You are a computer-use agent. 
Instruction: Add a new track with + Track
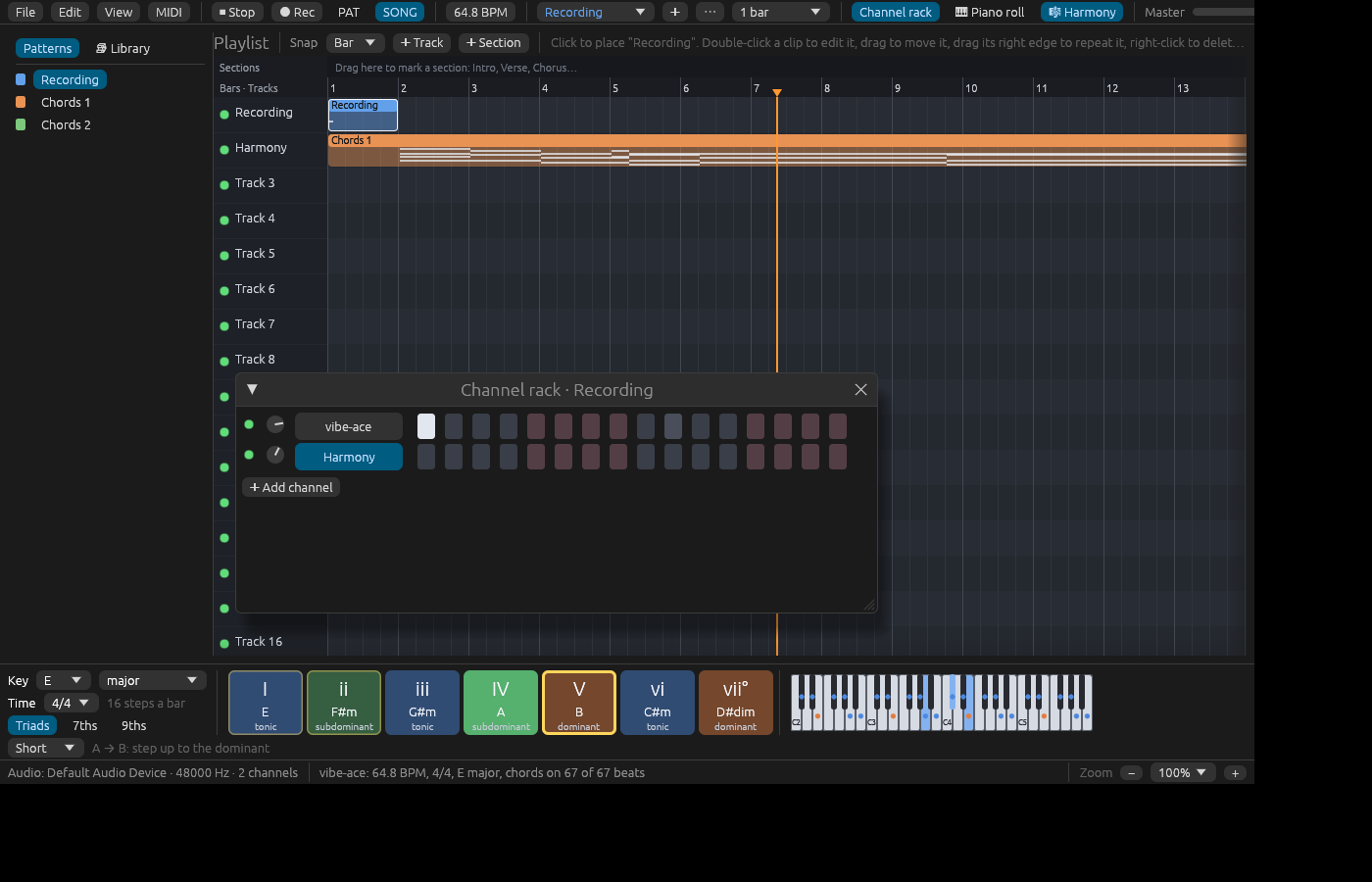click(421, 43)
